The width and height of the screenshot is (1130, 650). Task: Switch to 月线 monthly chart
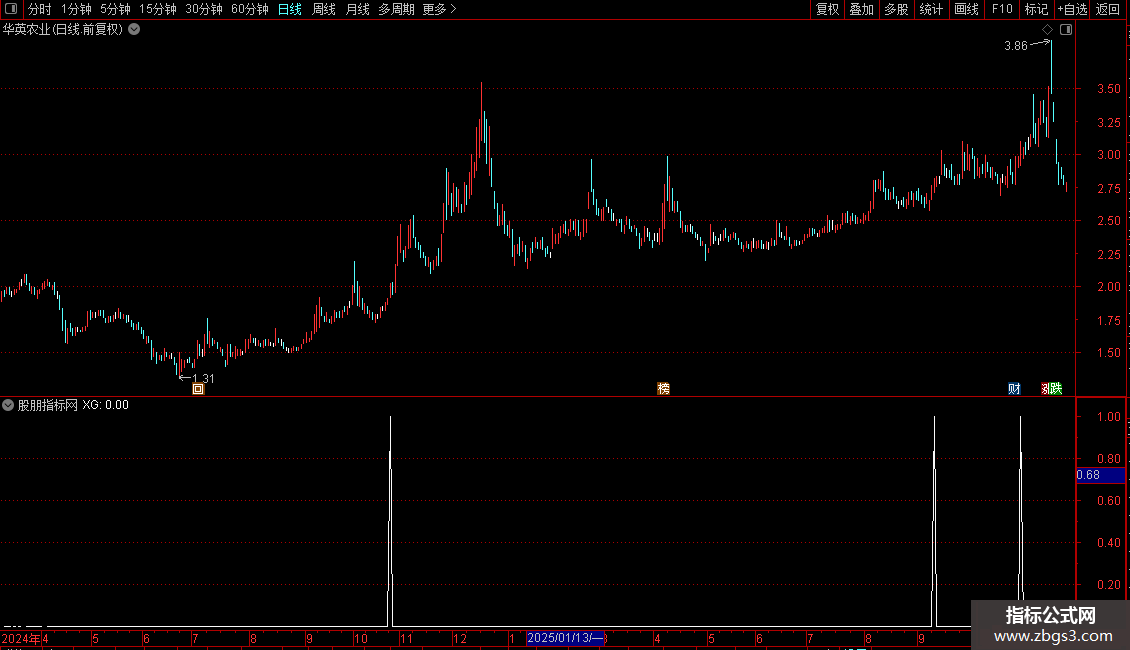(357, 9)
